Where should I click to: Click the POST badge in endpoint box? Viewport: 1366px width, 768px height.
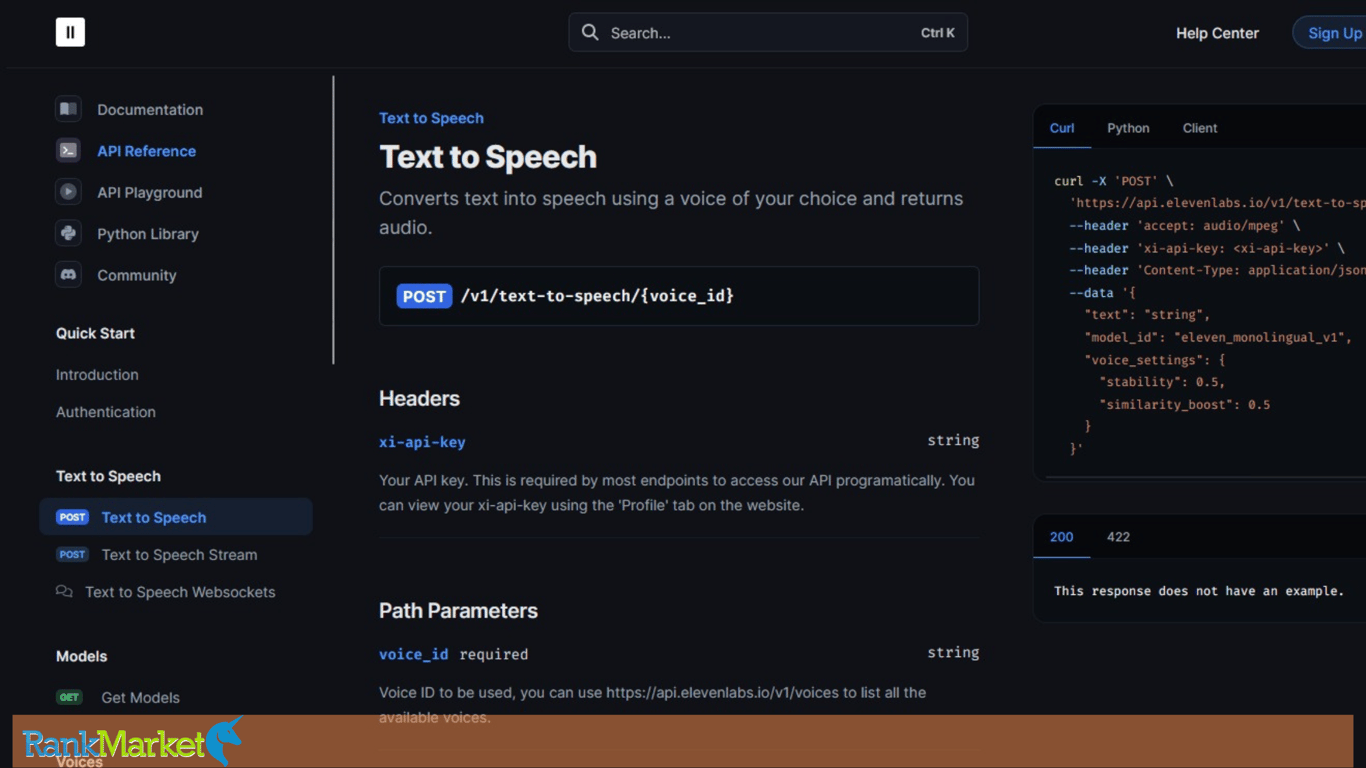pyautogui.click(x=424, y=296)
